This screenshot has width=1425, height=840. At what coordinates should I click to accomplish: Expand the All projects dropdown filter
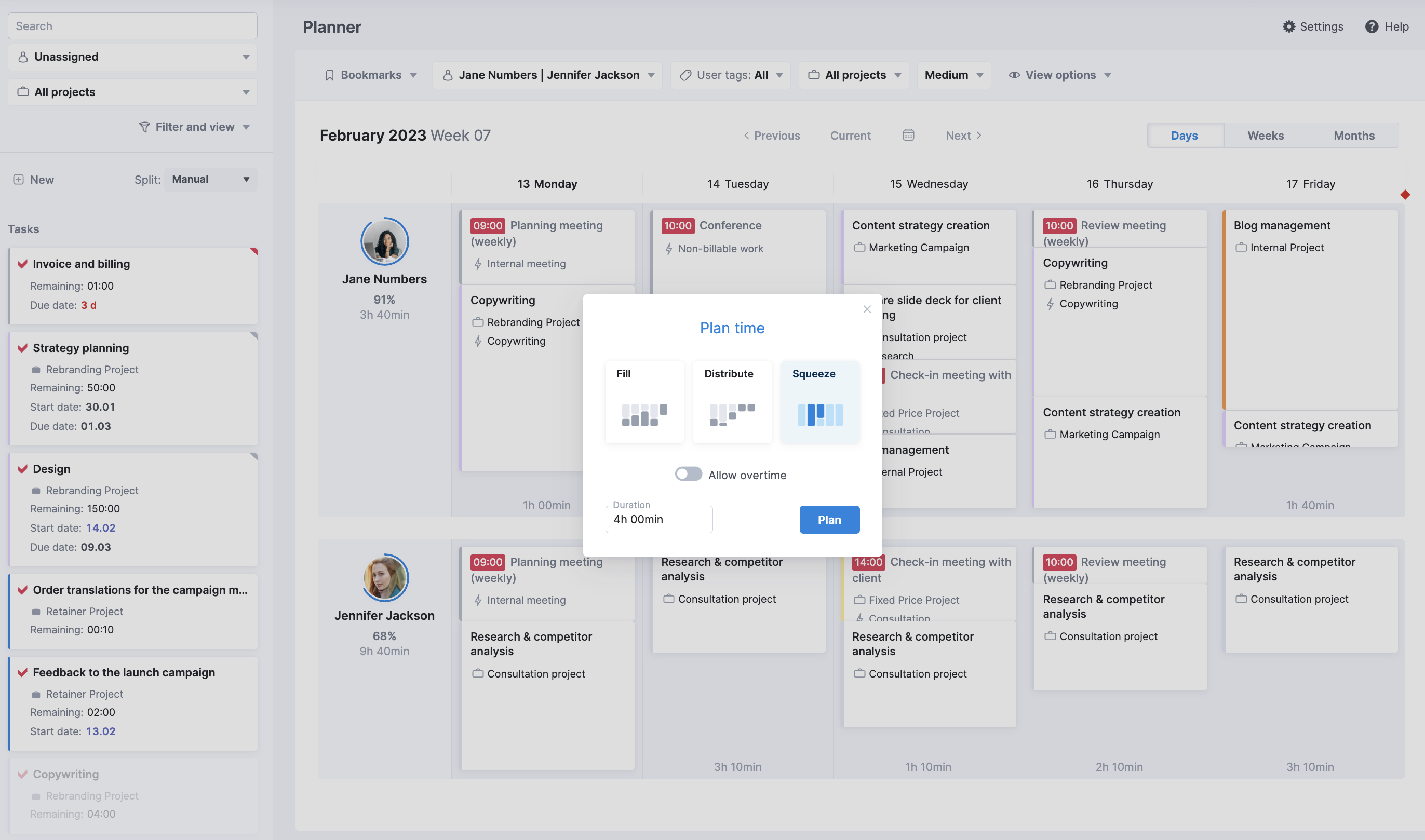(x=856, y=74)
